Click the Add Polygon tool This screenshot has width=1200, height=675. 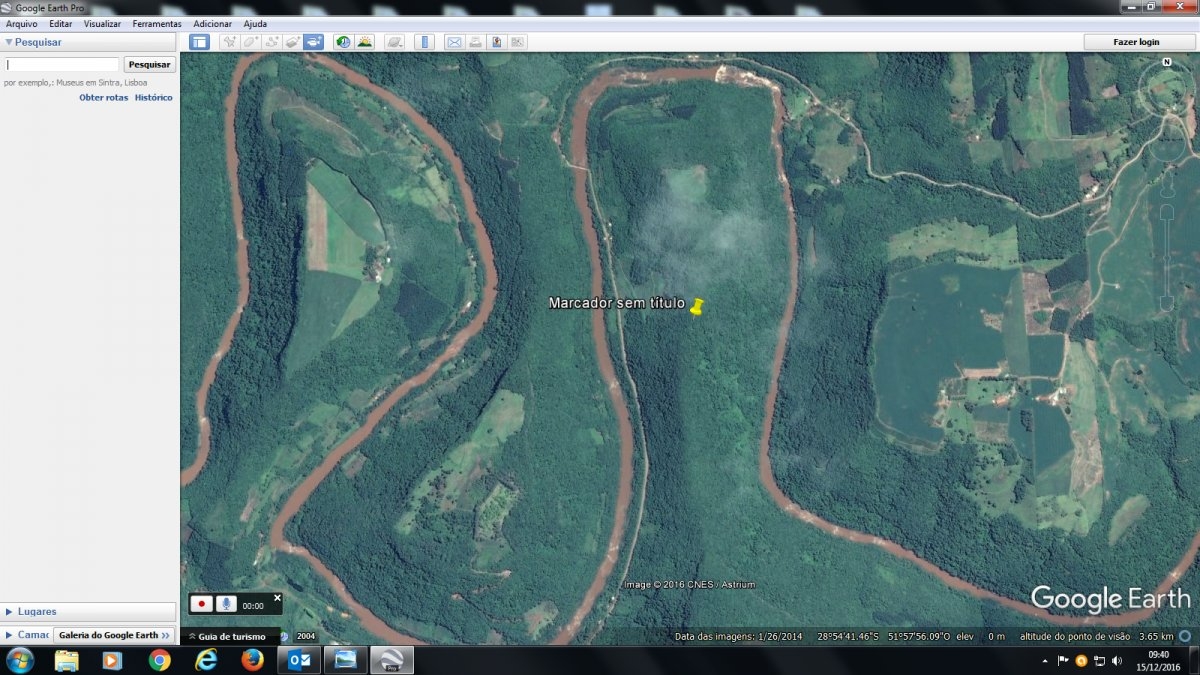250,42
